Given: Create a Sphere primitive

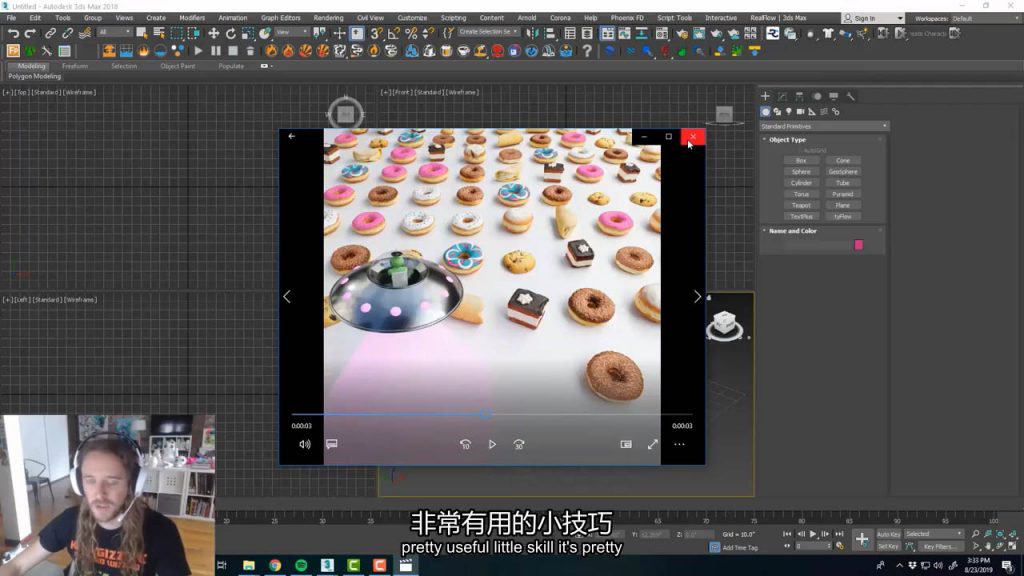Looking at the screenshot, I should [801, 172].
